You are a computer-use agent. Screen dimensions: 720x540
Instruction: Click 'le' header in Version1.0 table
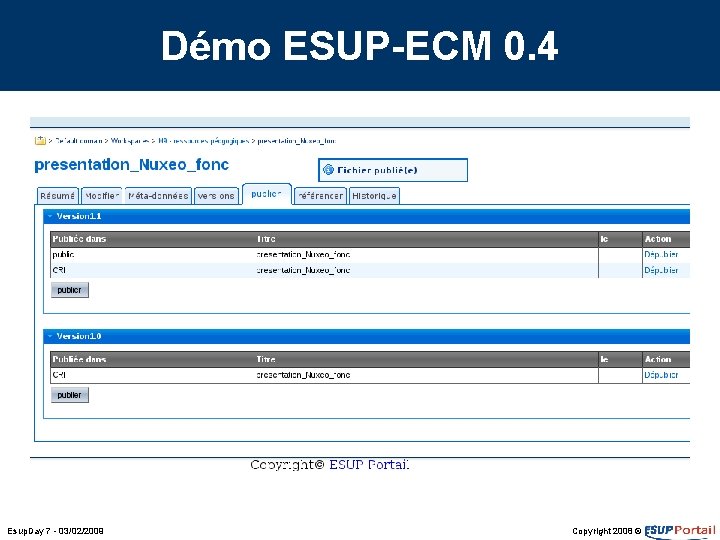[x=604, y=359]
